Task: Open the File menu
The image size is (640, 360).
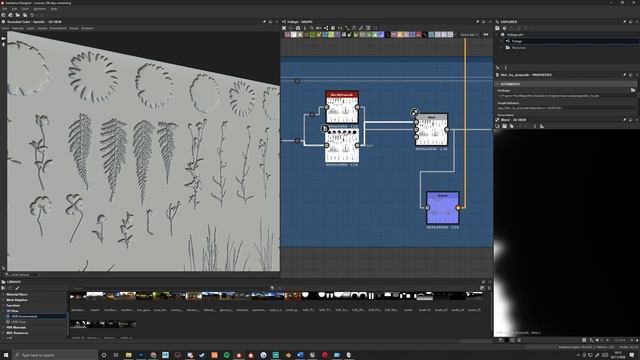Action: click(x=4, y=9)
